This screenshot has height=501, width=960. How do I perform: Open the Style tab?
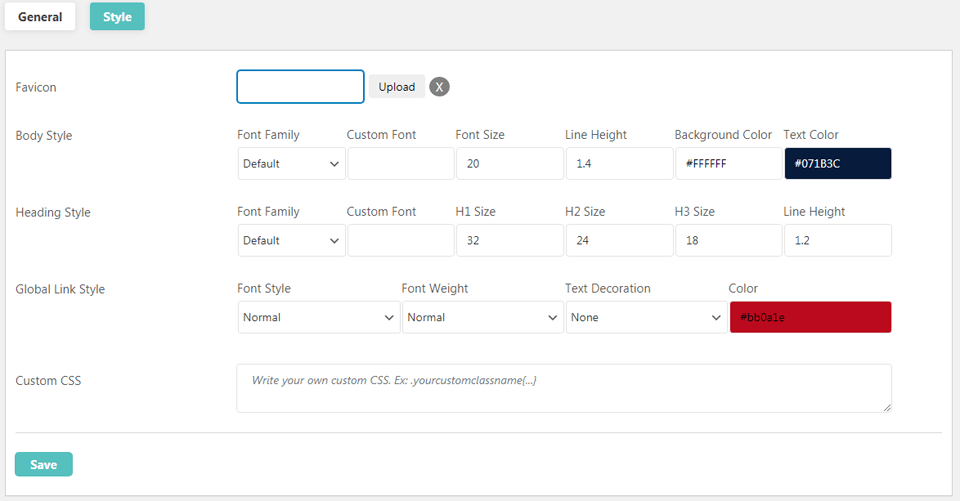[x=117, y=17]
